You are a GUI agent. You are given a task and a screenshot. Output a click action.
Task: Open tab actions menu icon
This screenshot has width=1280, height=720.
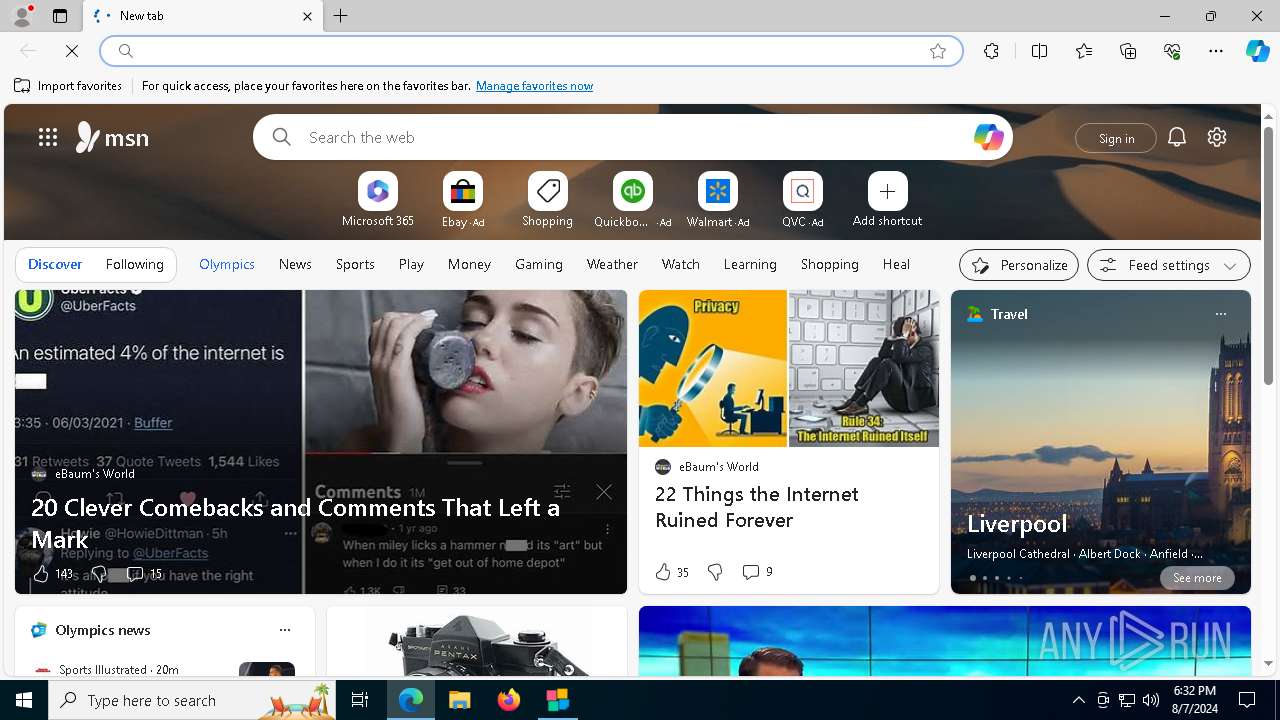pos(60,16)
